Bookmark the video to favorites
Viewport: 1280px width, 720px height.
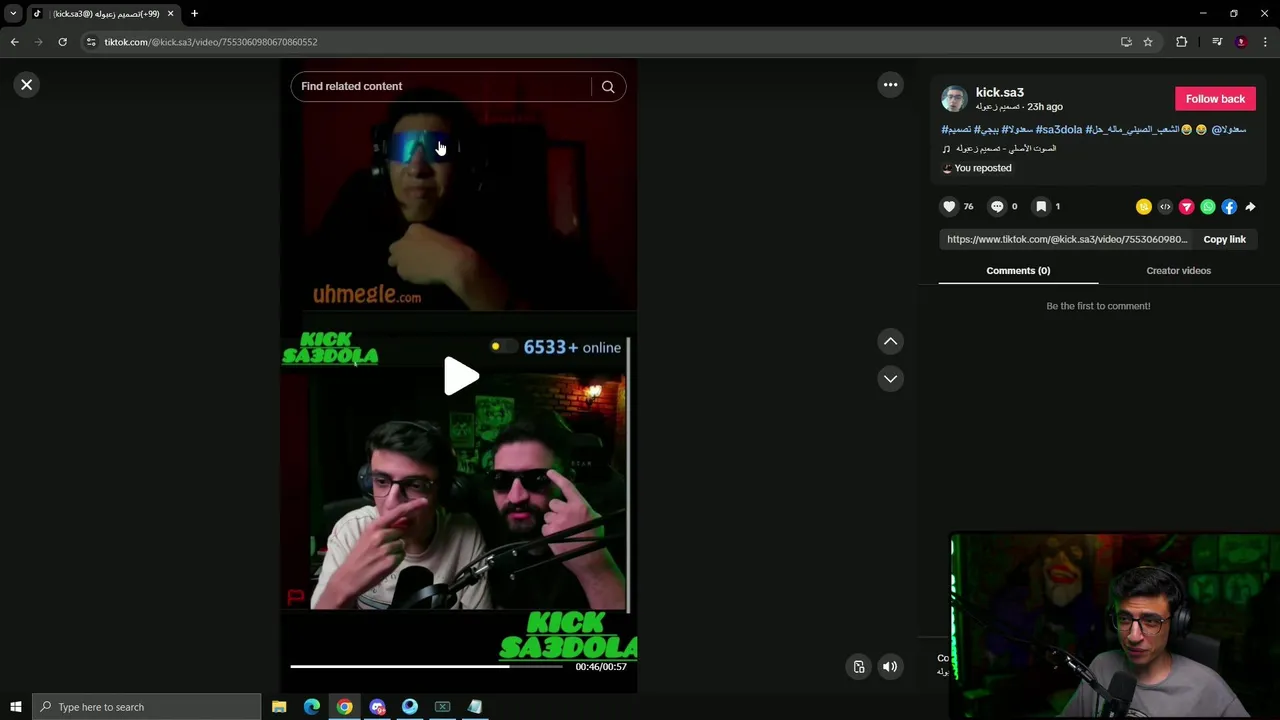(1041, 207)
